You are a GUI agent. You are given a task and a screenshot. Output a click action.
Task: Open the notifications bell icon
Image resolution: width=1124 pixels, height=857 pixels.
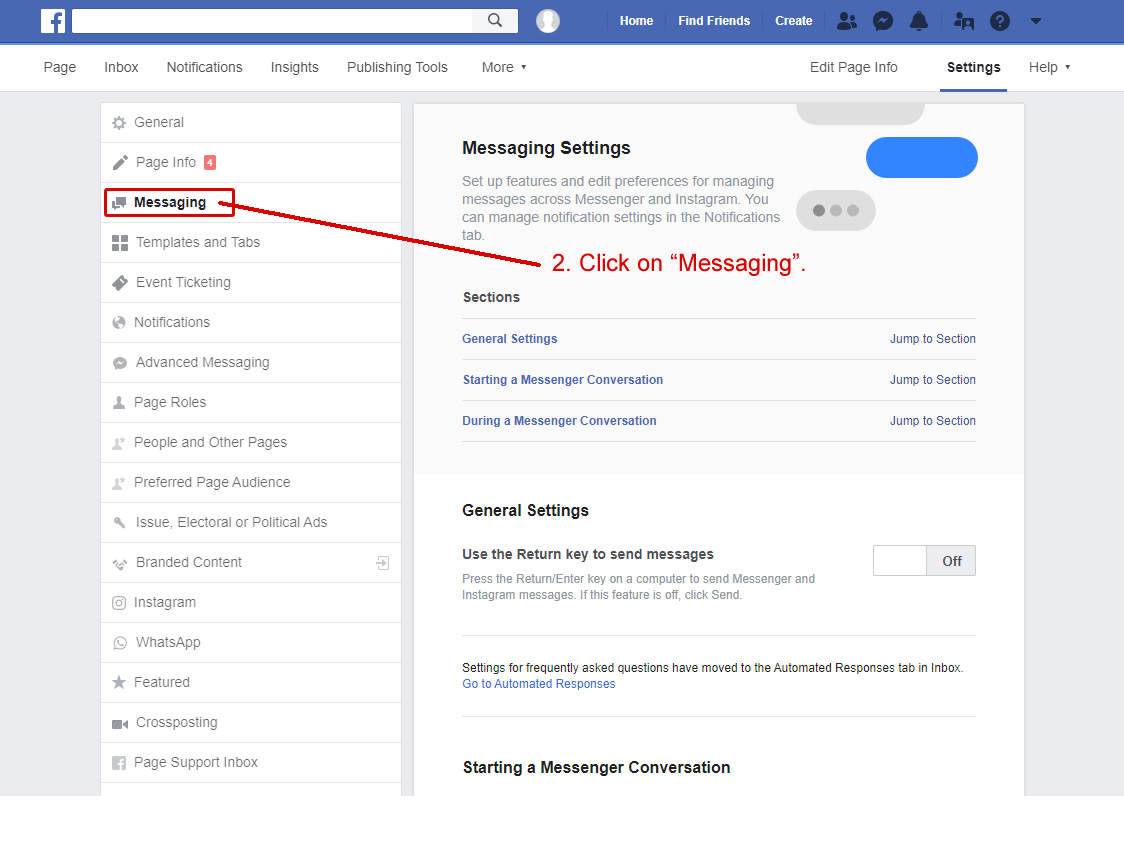tap(918, 21)
